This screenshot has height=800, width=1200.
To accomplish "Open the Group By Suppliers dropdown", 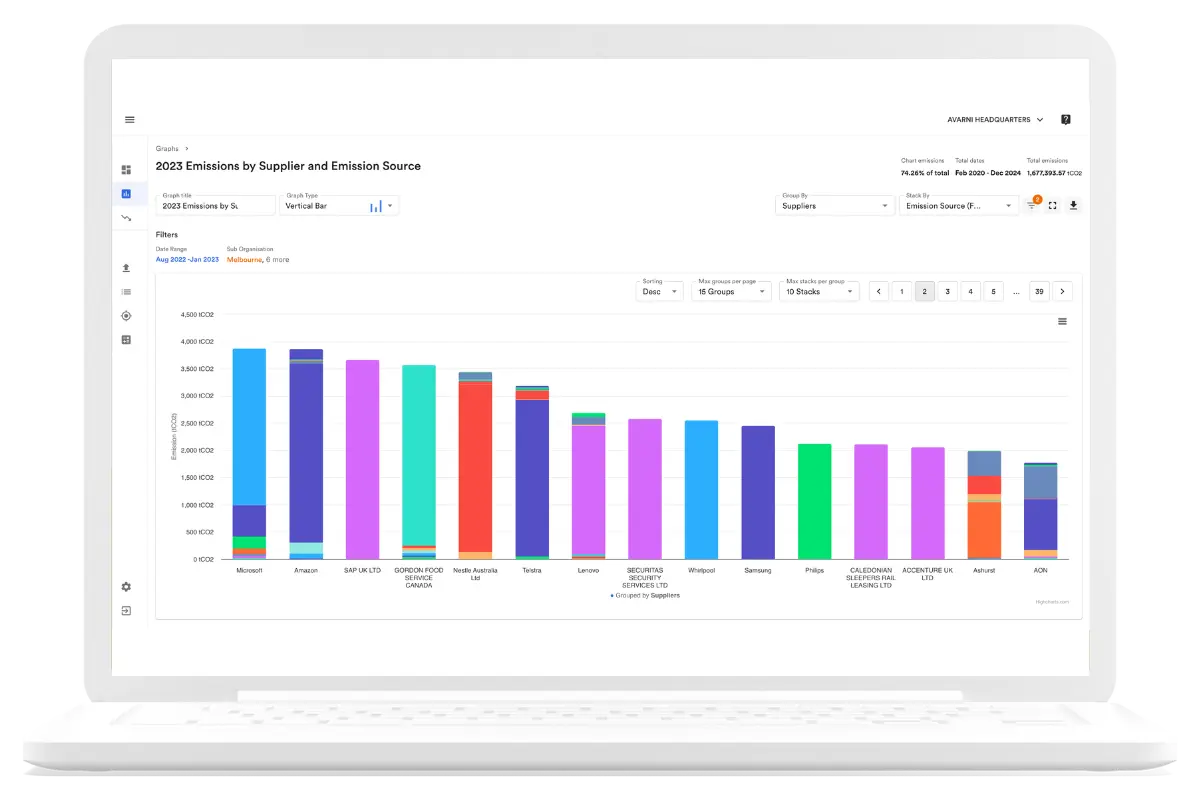I will tap(835, 205).
